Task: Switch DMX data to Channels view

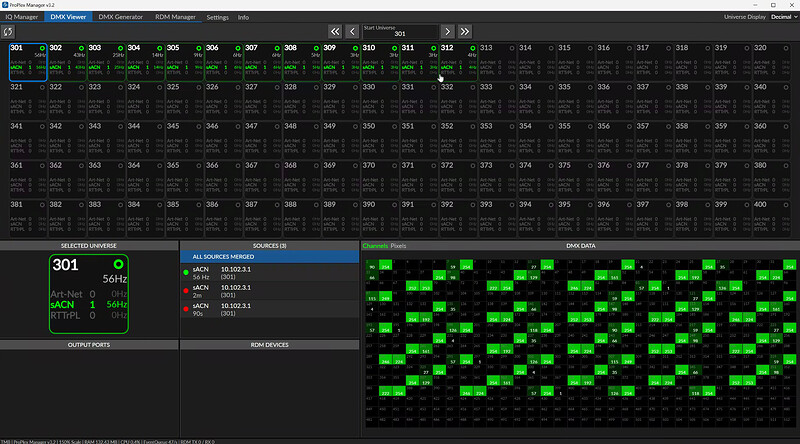Action: [375, 246]
